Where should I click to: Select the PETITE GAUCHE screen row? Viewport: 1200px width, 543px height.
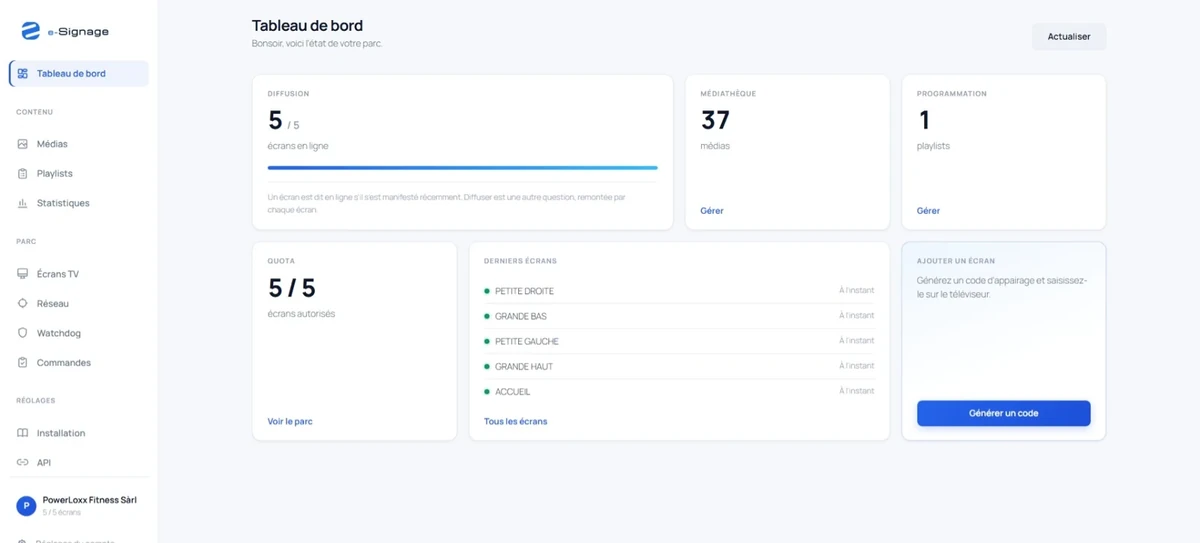click(x=679, y=341)
